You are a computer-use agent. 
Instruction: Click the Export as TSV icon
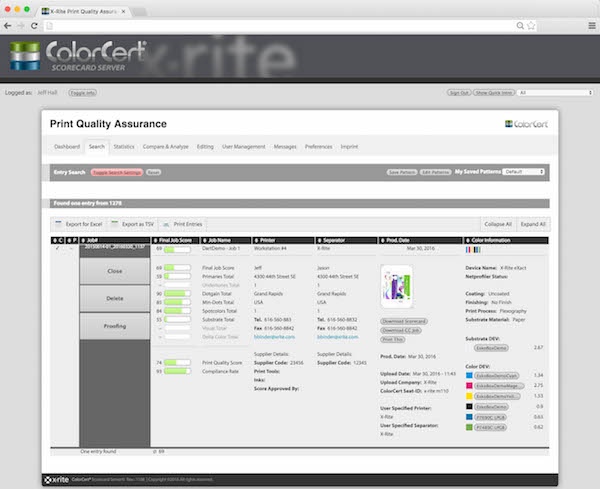tap(114, 224)
